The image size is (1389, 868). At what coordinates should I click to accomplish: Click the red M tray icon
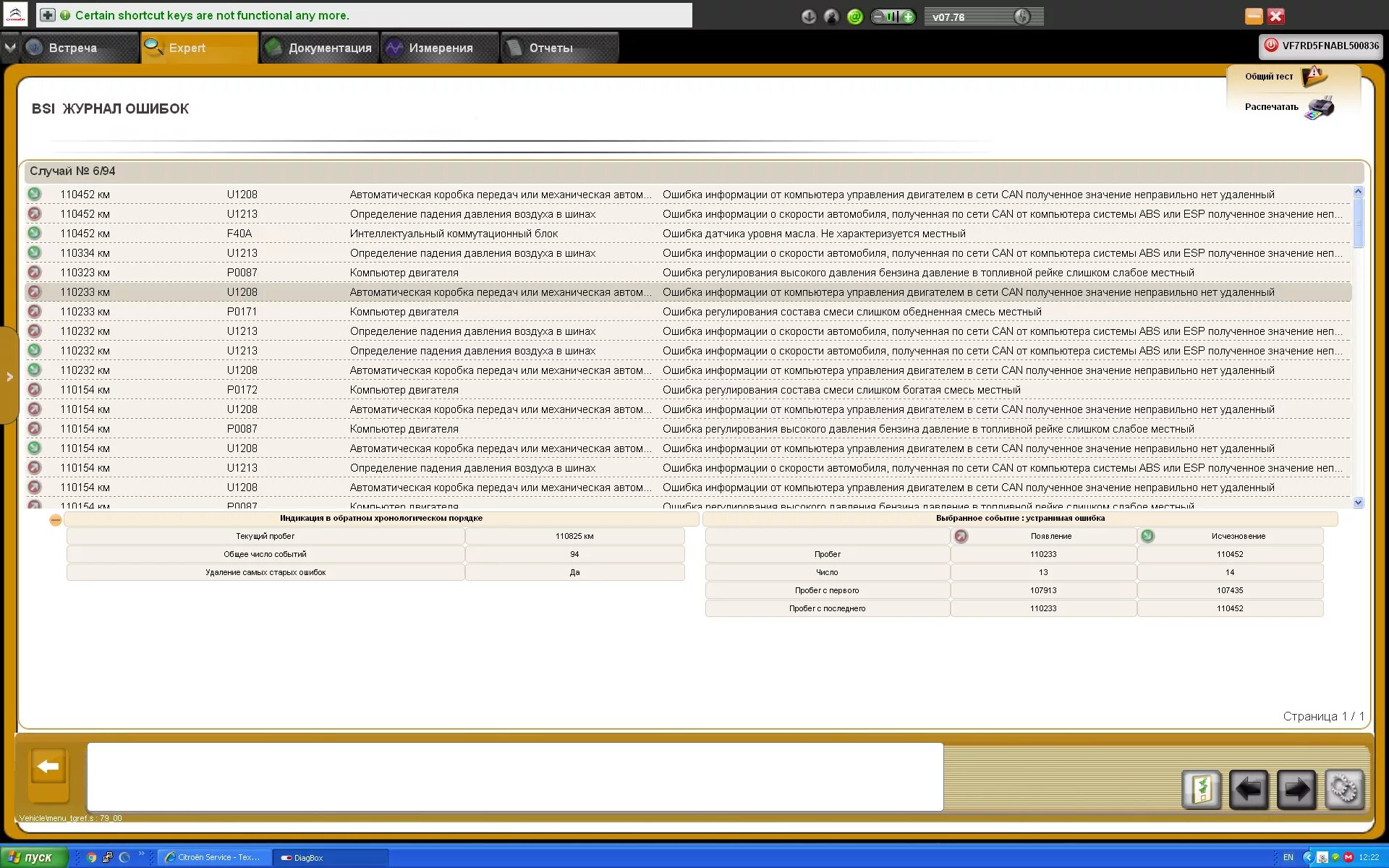[1348, 857]
